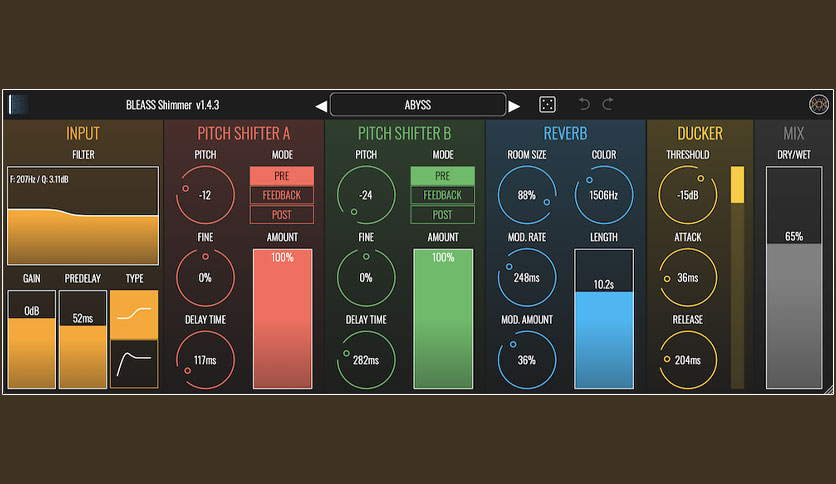Enable FEEDBACK mode for Pitch Shifter B

[443, 195]
